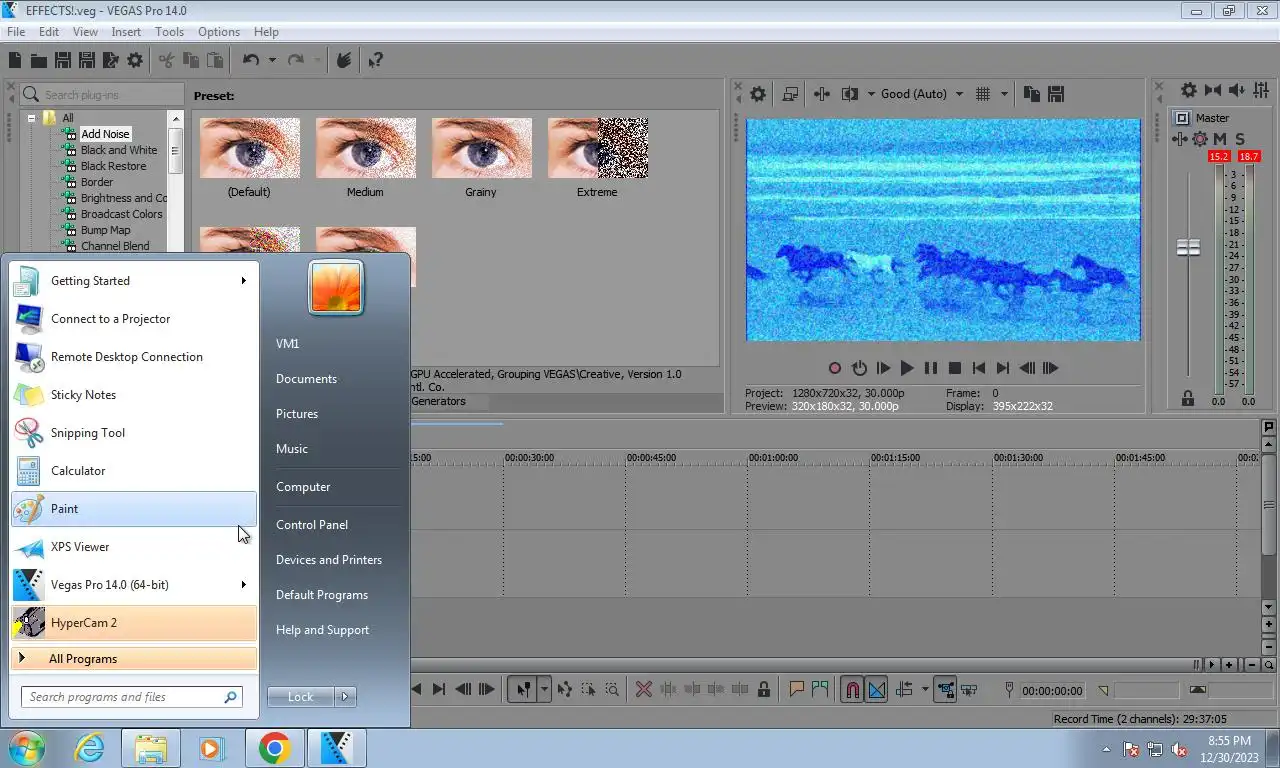Open the Insert menu
Viewport: 1280px width, 768px height.
pos(126,32)
